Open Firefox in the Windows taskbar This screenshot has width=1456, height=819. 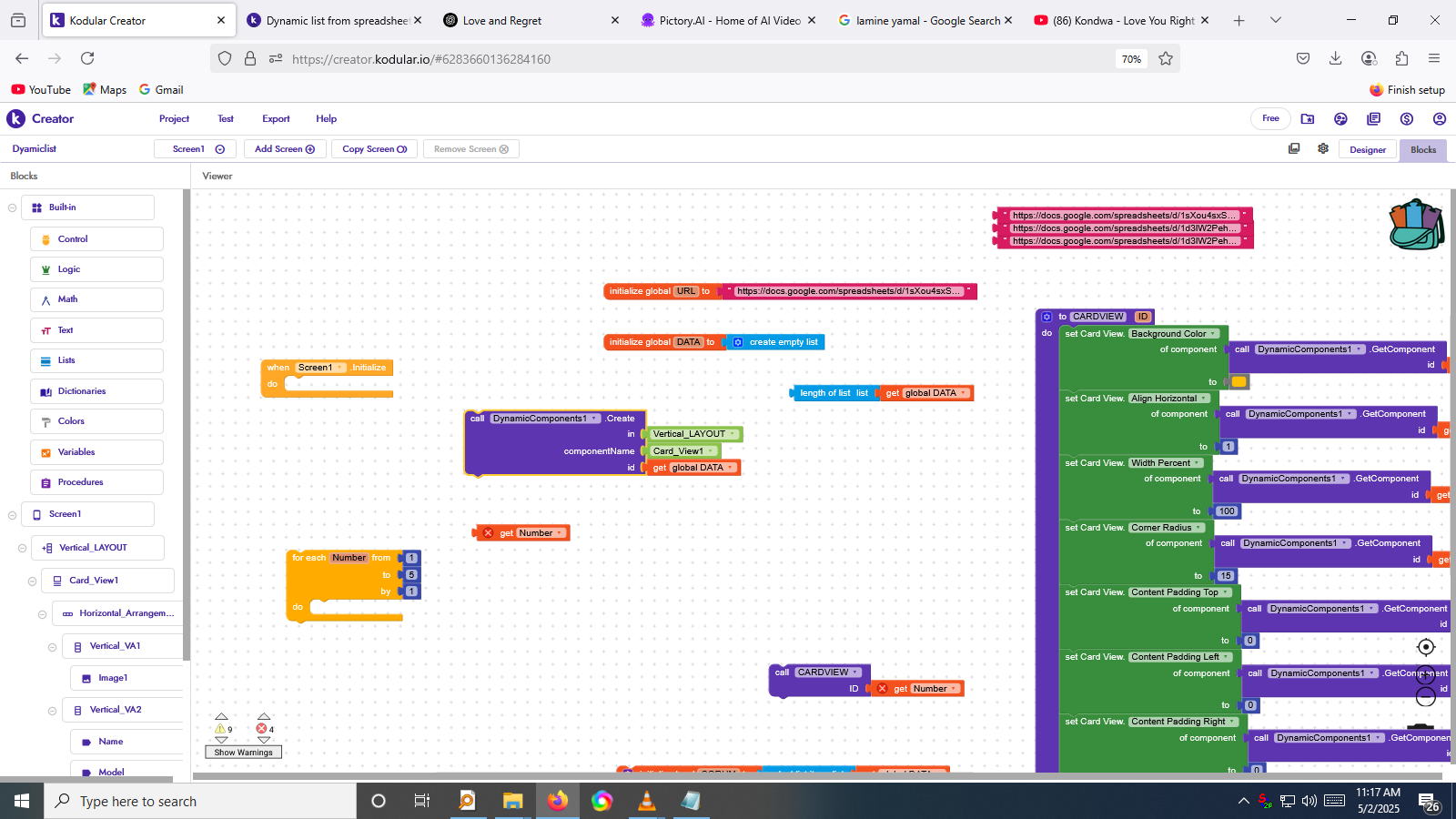click(557, 801)
